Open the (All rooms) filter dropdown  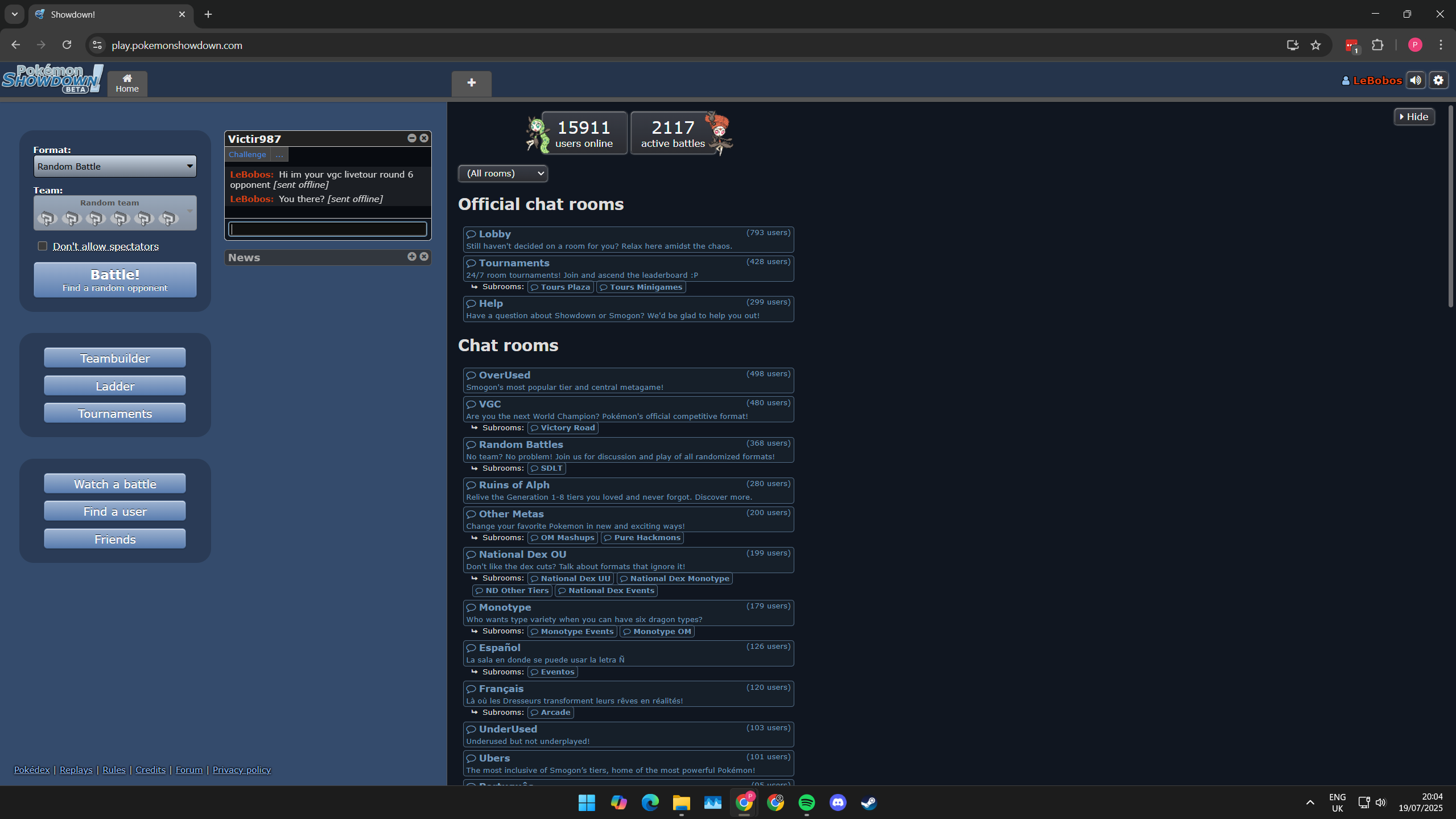pos(503,173)
